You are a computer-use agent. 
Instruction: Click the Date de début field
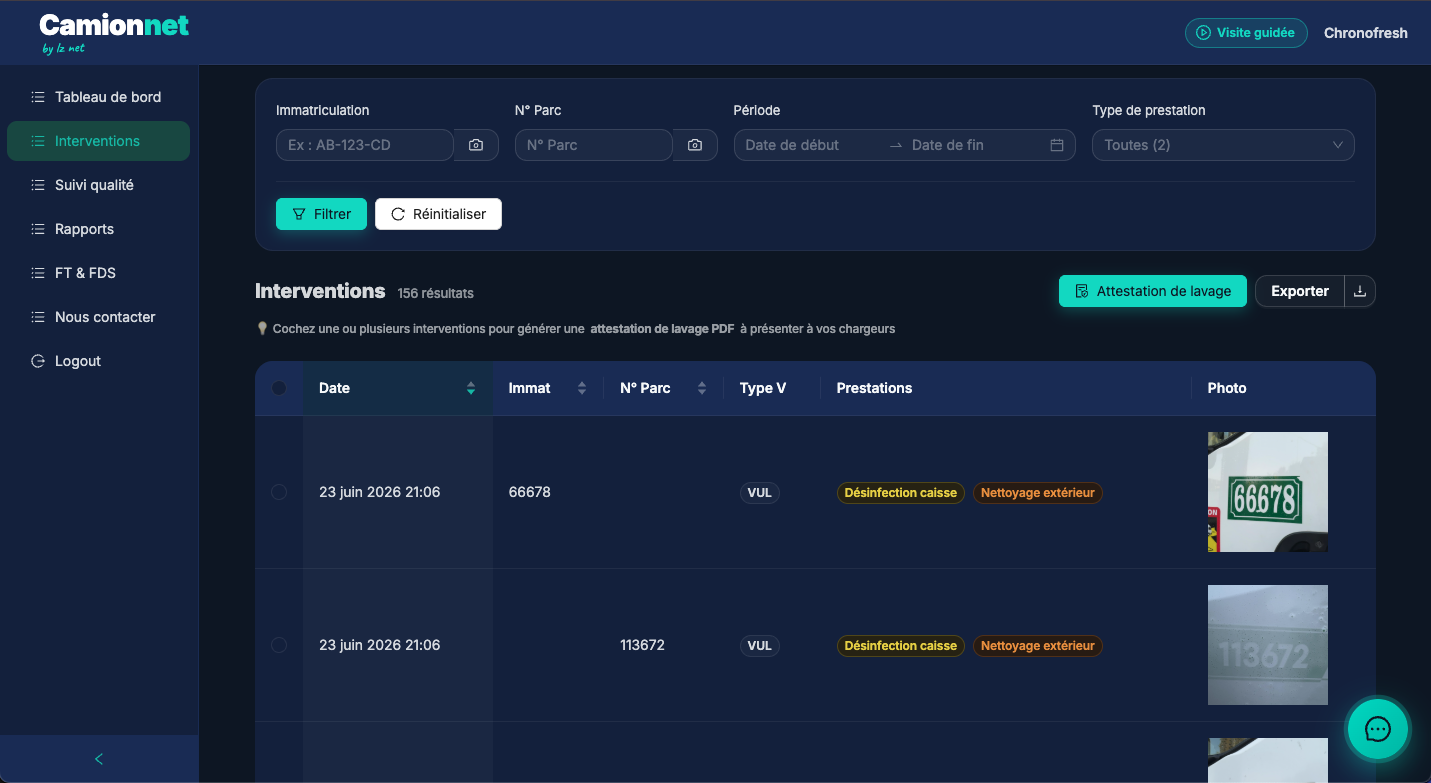(810, 145)
